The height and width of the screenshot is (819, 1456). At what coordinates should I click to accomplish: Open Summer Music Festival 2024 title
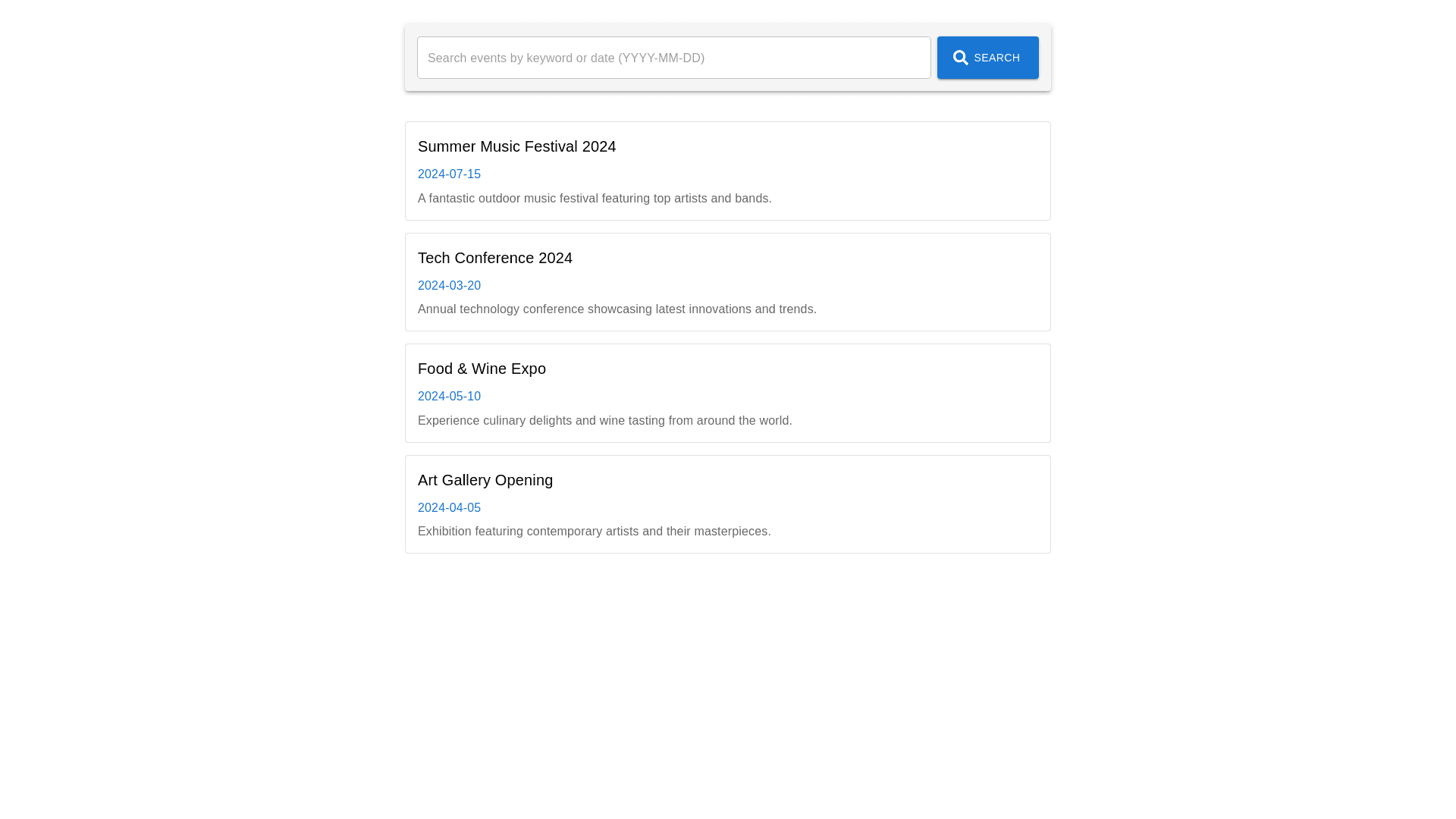coord(516,146)
